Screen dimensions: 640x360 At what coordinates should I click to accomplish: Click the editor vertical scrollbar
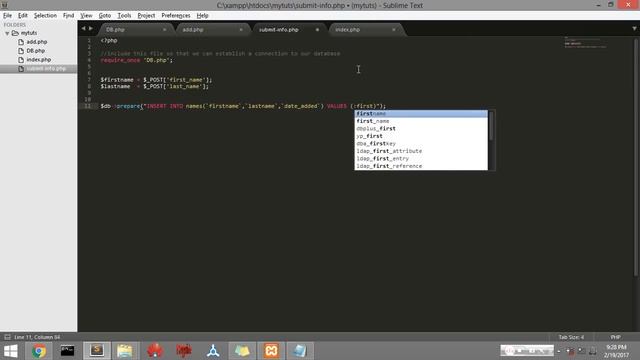(636, 157)
